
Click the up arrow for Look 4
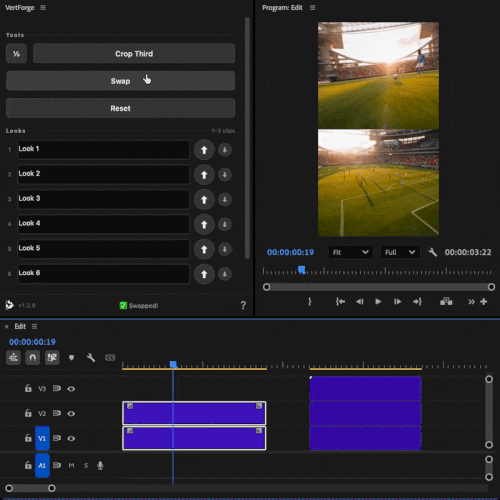[x=204, y=224]
